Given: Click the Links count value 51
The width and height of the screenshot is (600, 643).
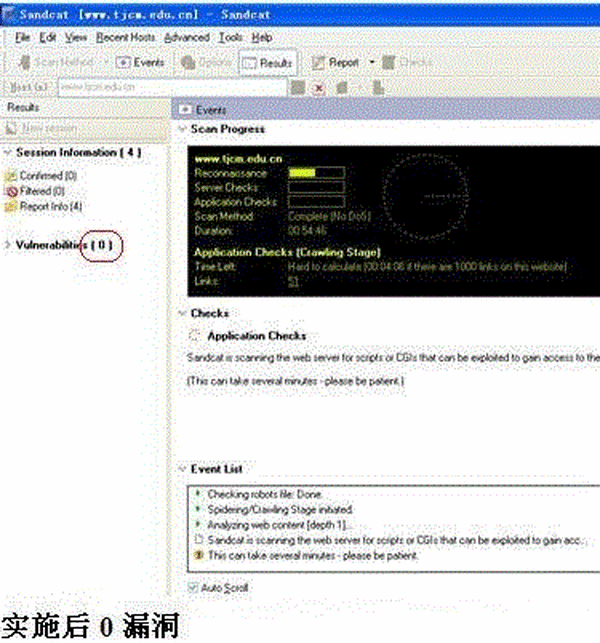Looking at the screenshot, I should click(x=293, y=281).
